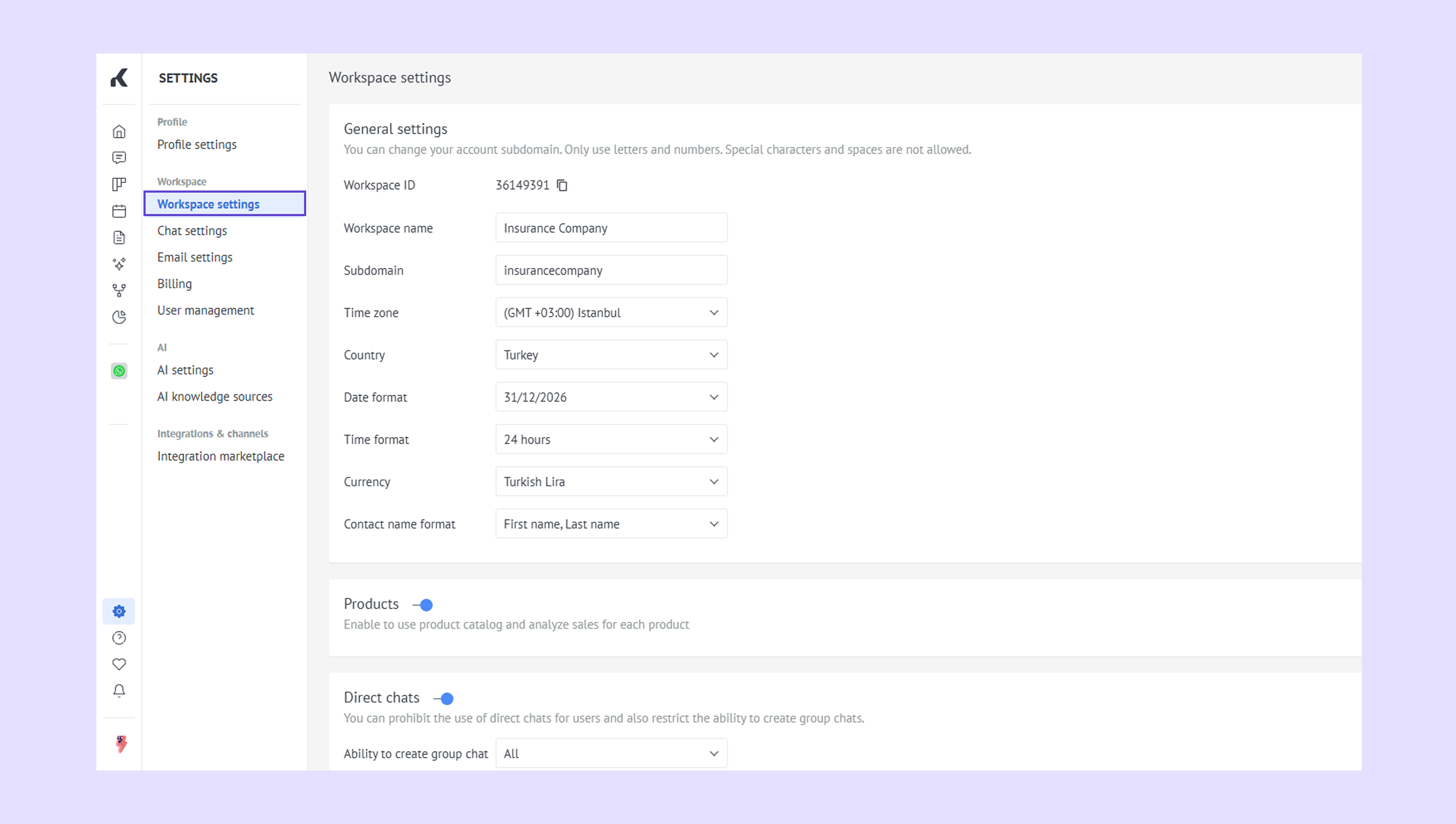Image resolution: width=1456 pixels, height=824 pixels.
Task: Open User management settings
Action: click(206, 310)
